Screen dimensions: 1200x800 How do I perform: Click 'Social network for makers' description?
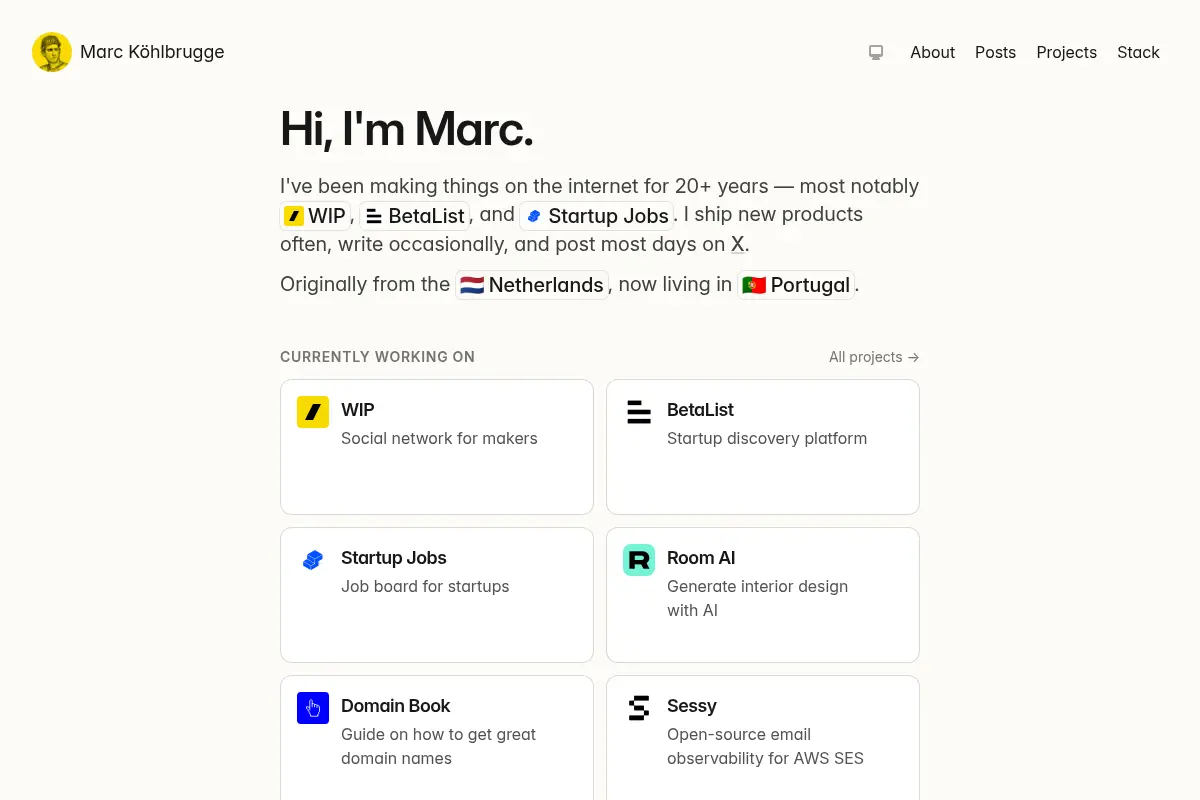pos(439,438)
